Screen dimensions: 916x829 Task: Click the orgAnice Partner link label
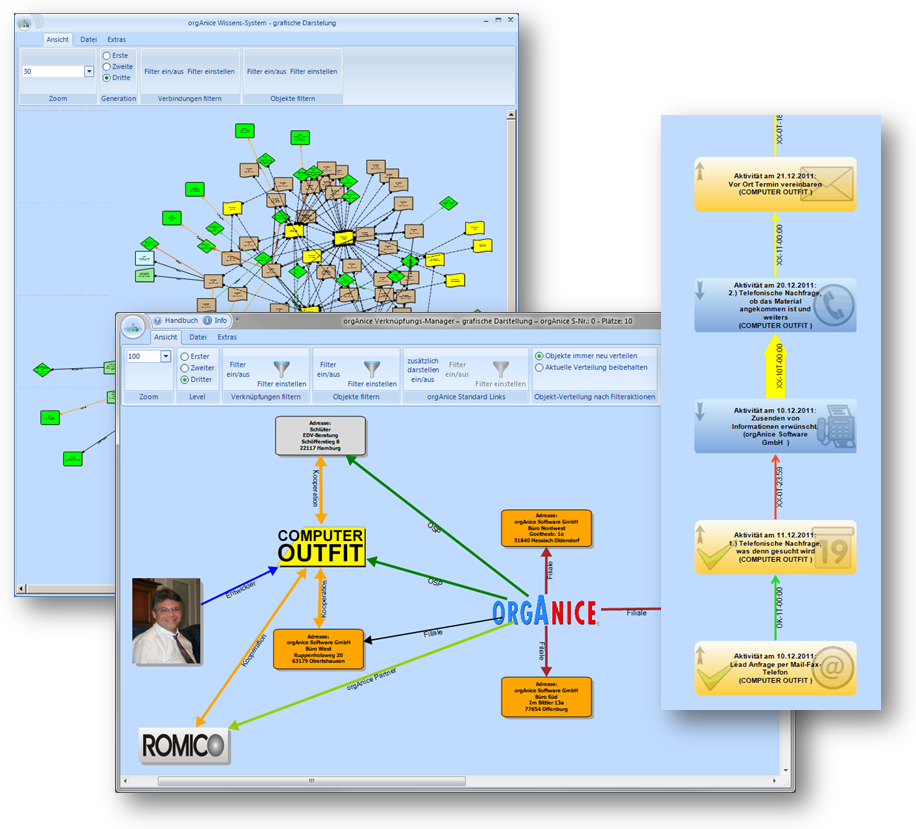(x=372, y=679)
